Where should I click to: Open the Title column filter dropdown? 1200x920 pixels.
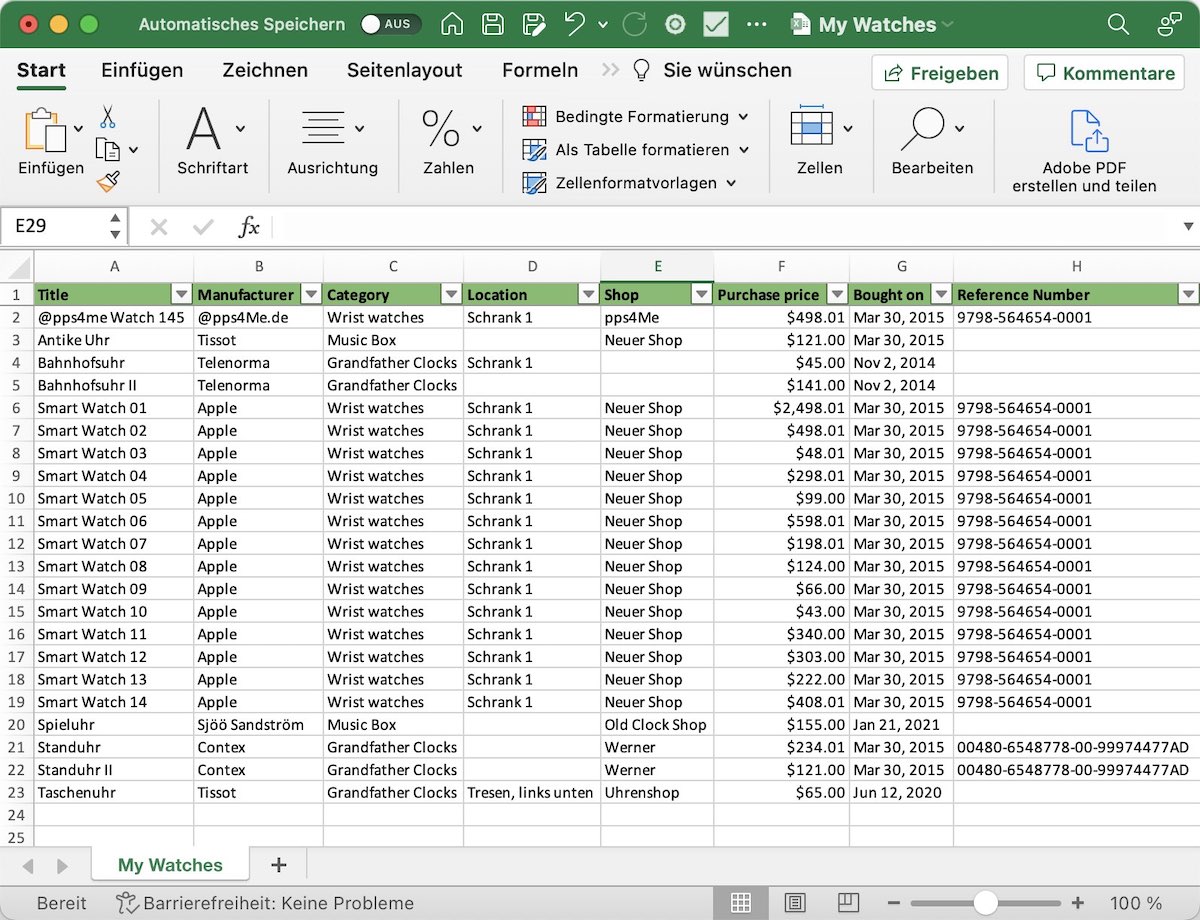click(x=181, y=294)
